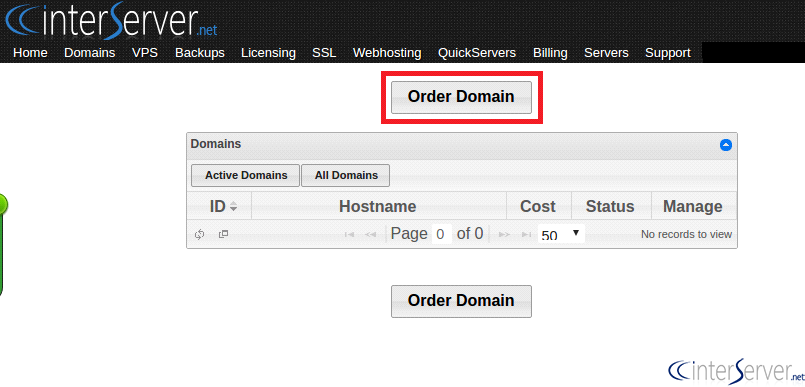Click the Hostname column header
Screen dimensions: 805x387
tap(378, 206)
